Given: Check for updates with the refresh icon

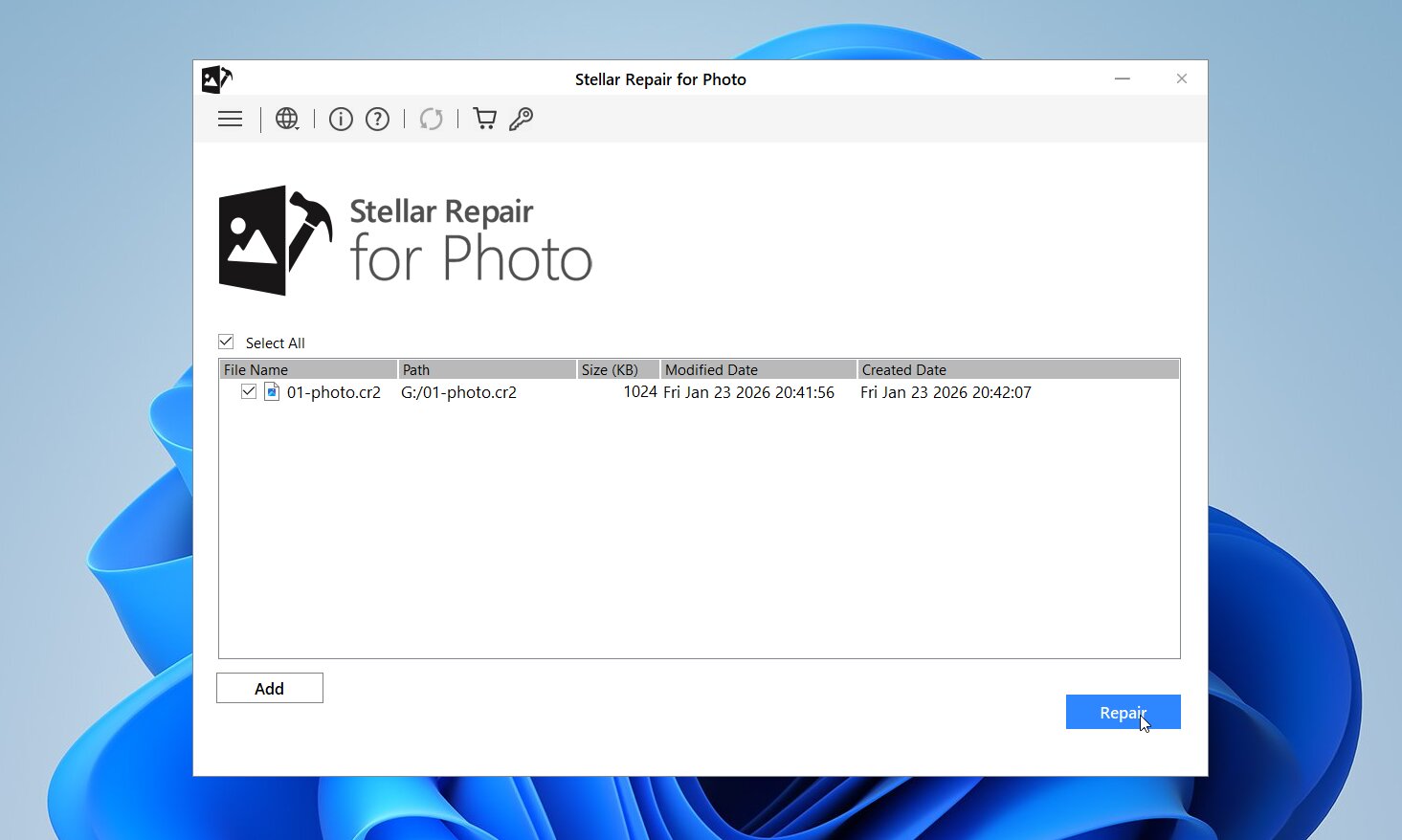Looking at the screenshot, I should tap(431, 119).
